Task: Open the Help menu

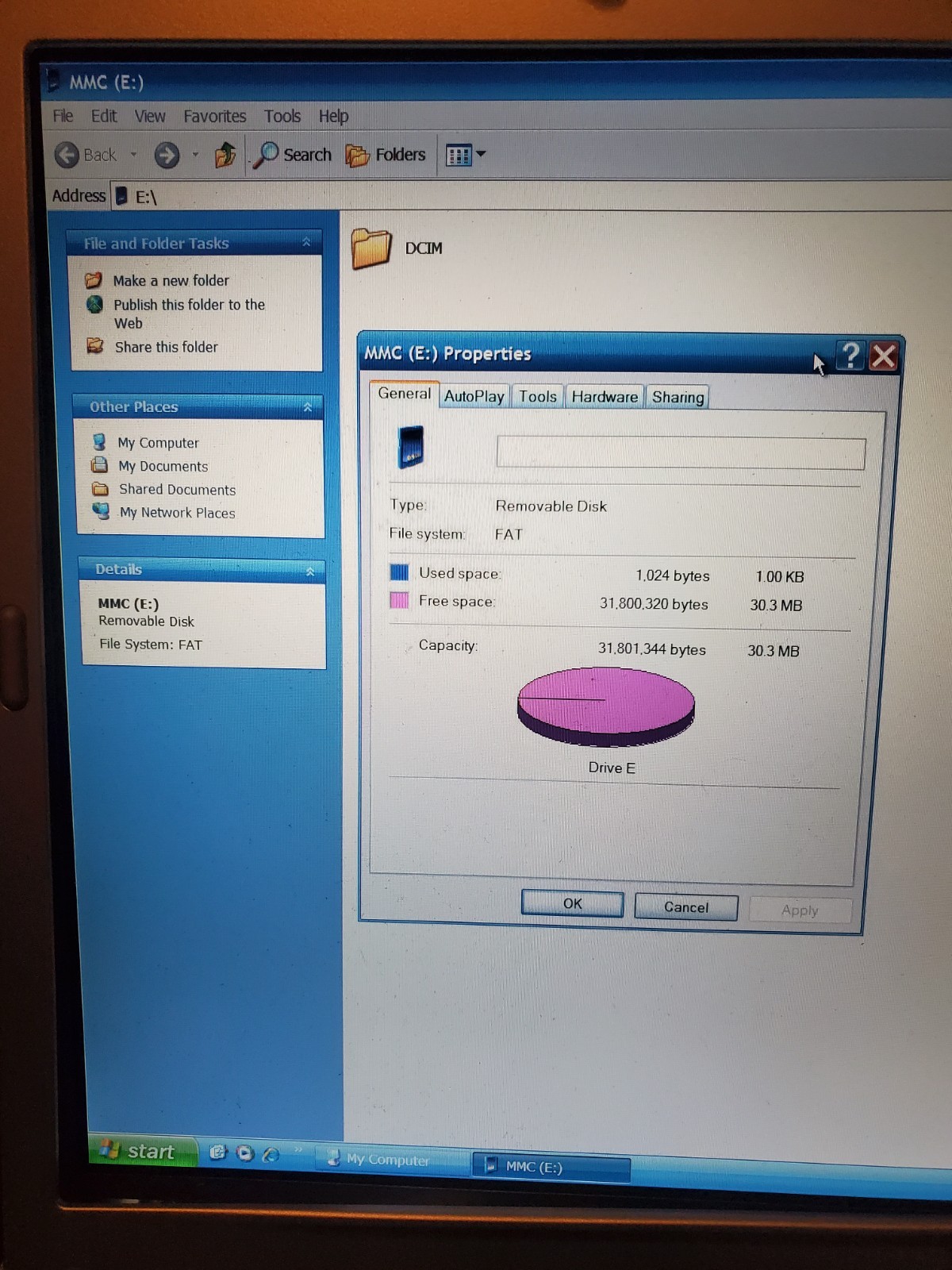Action: [x=333, y=117]
